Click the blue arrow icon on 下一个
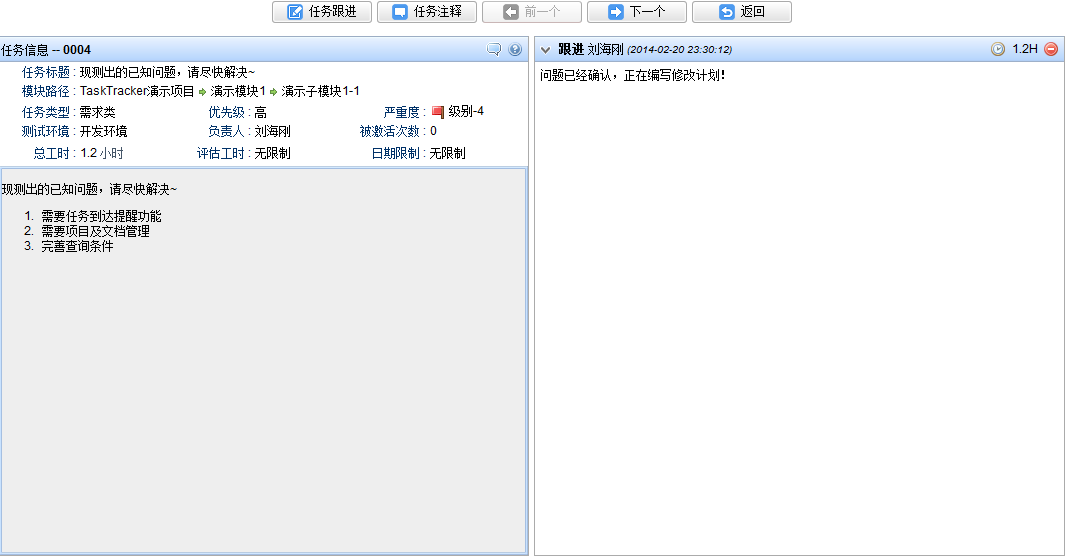Image resolution: width=1067 pixels, height=559 pixels. point(615,12)
